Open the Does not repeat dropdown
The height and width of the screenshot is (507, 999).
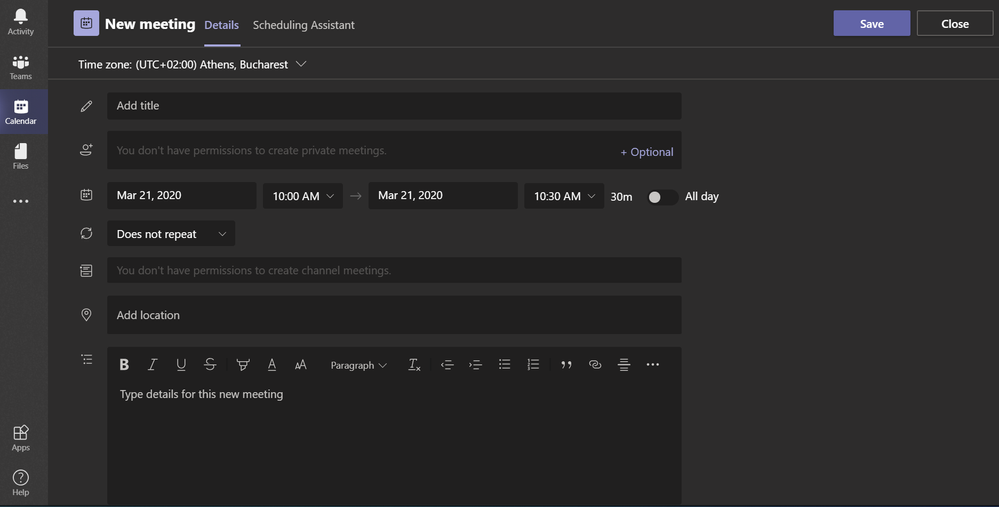point(171,234)
